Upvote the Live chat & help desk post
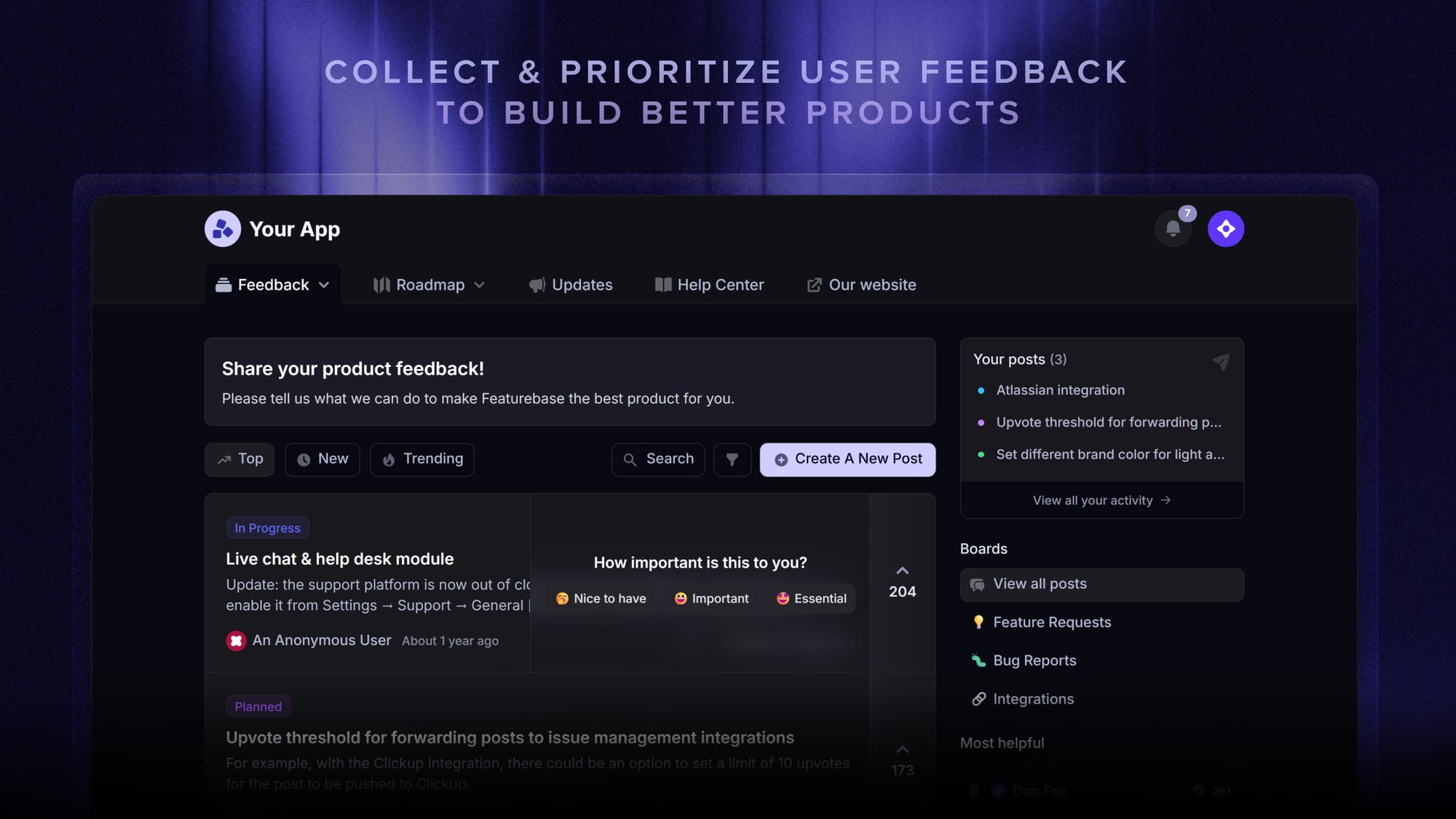 pos(902,571)
